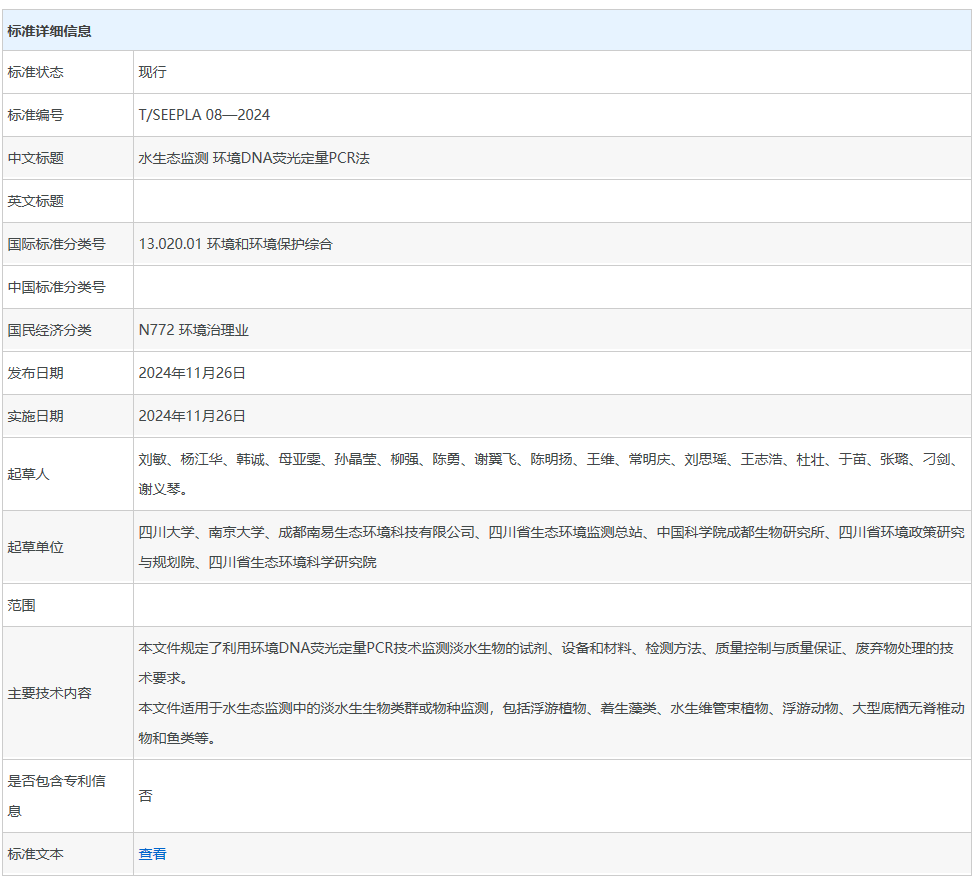The image size is (978, 881).
Task: Click the 标准详细信息 table header
Action: 49,31
